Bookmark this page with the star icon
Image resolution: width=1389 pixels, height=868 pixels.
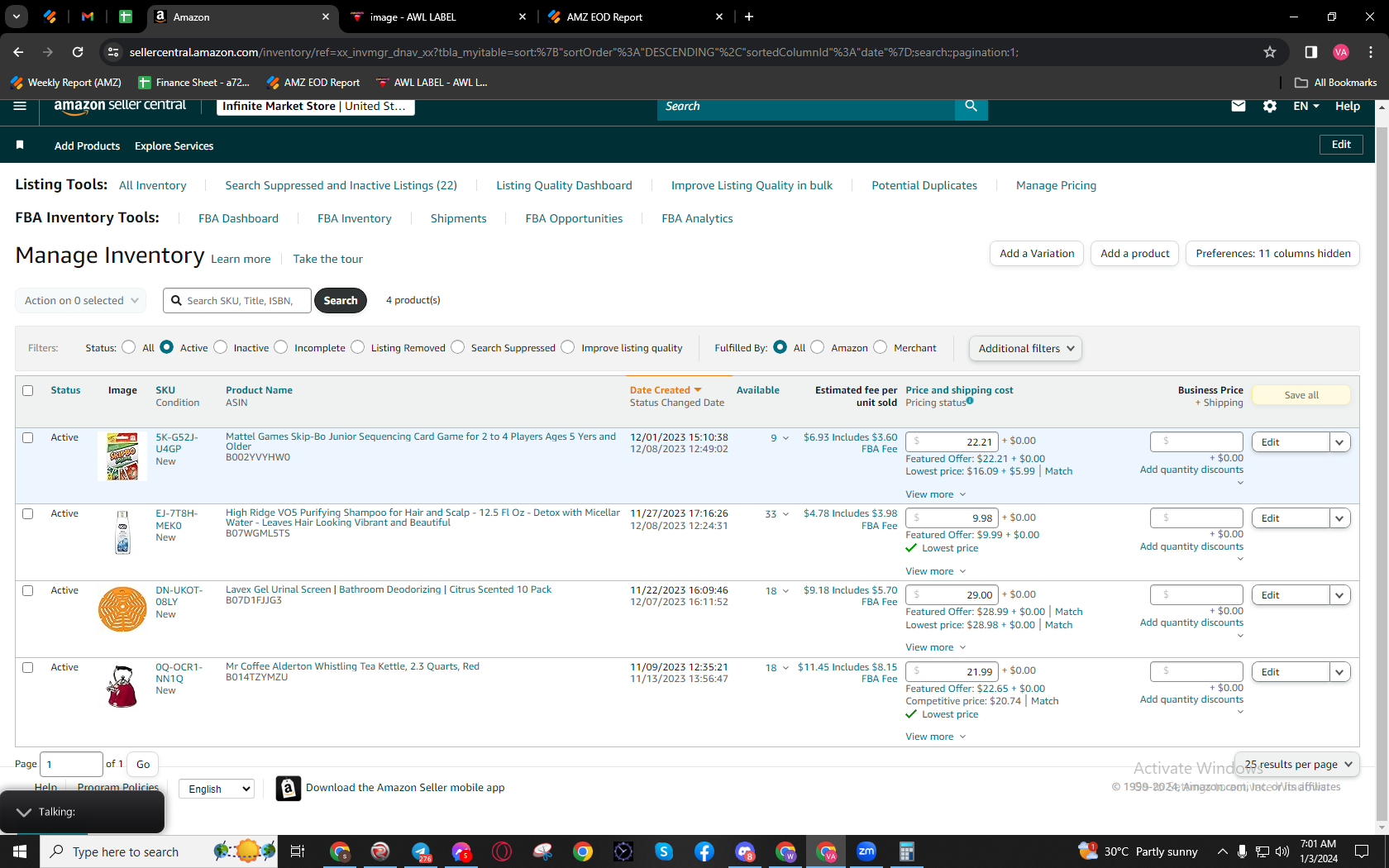1270,52
